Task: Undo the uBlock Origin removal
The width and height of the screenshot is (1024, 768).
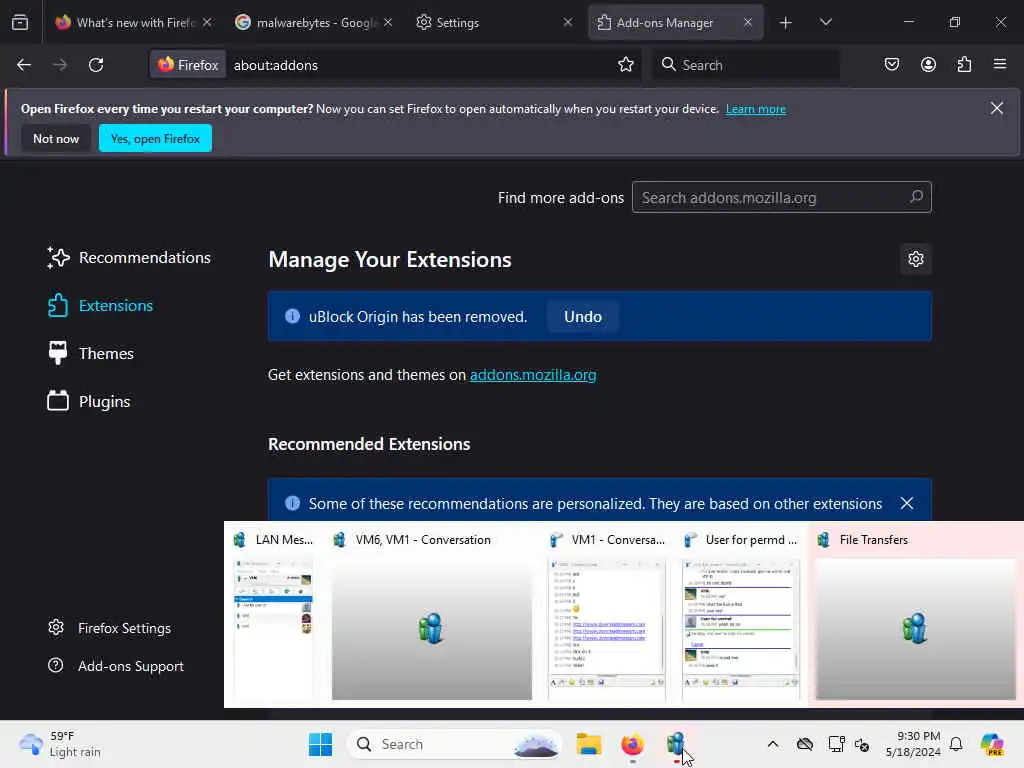Action: coord(583,316)
